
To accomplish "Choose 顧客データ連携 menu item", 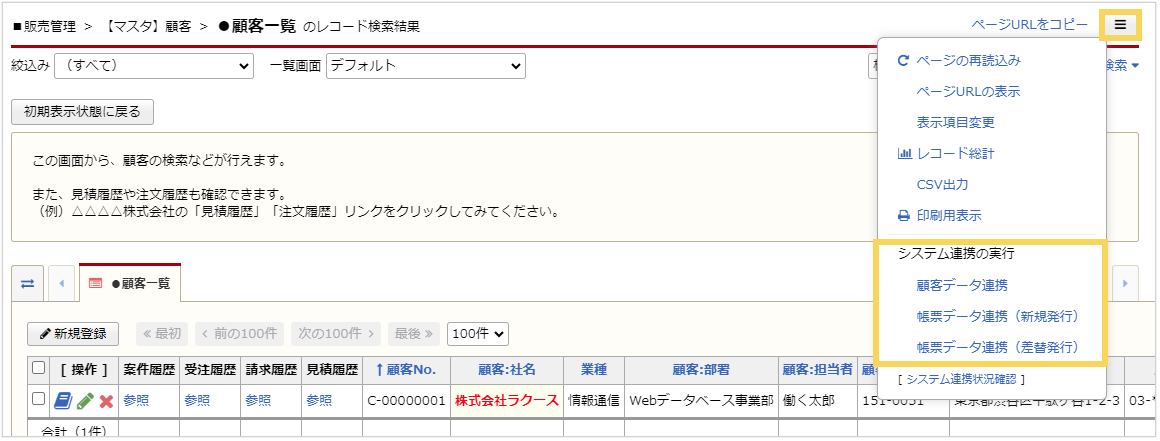I will tap(962, 285).
